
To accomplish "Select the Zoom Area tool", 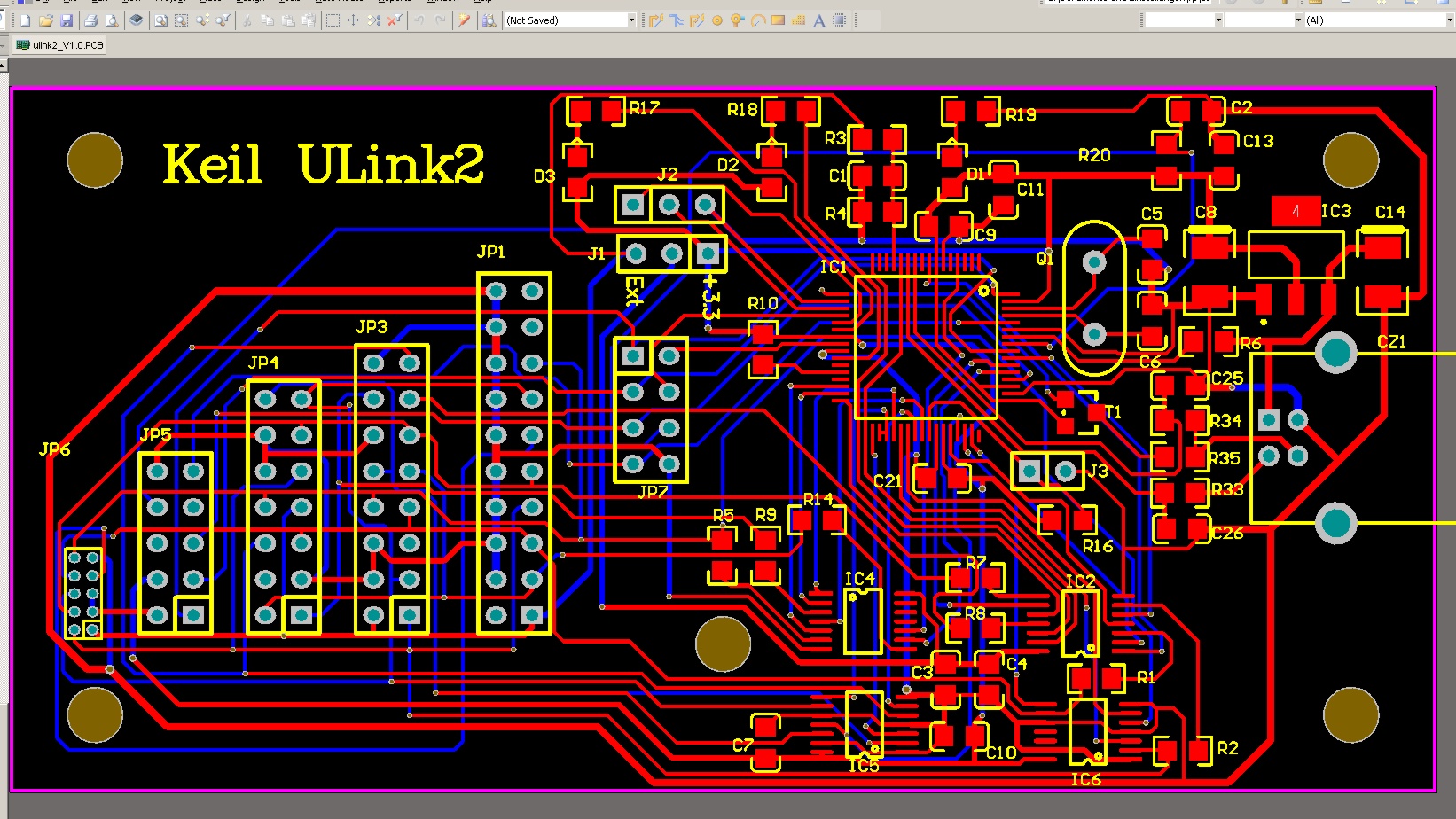I will pyautogui.click(x=181, y=20).
